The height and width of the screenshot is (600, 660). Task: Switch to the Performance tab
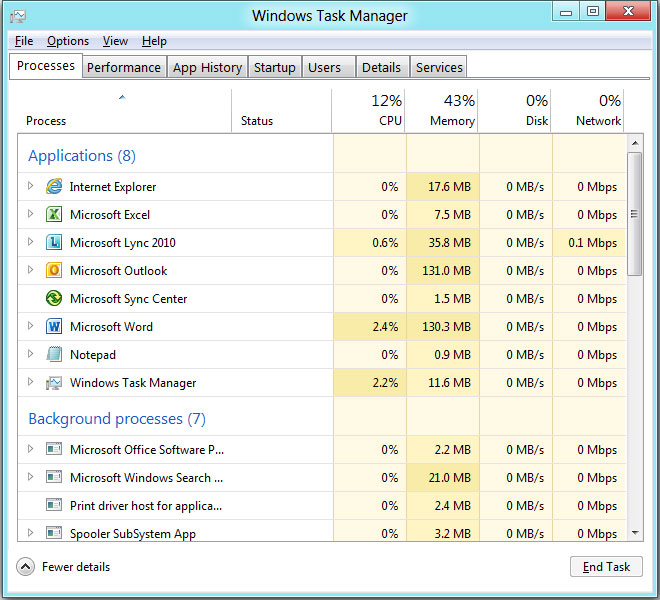[123, 67]
